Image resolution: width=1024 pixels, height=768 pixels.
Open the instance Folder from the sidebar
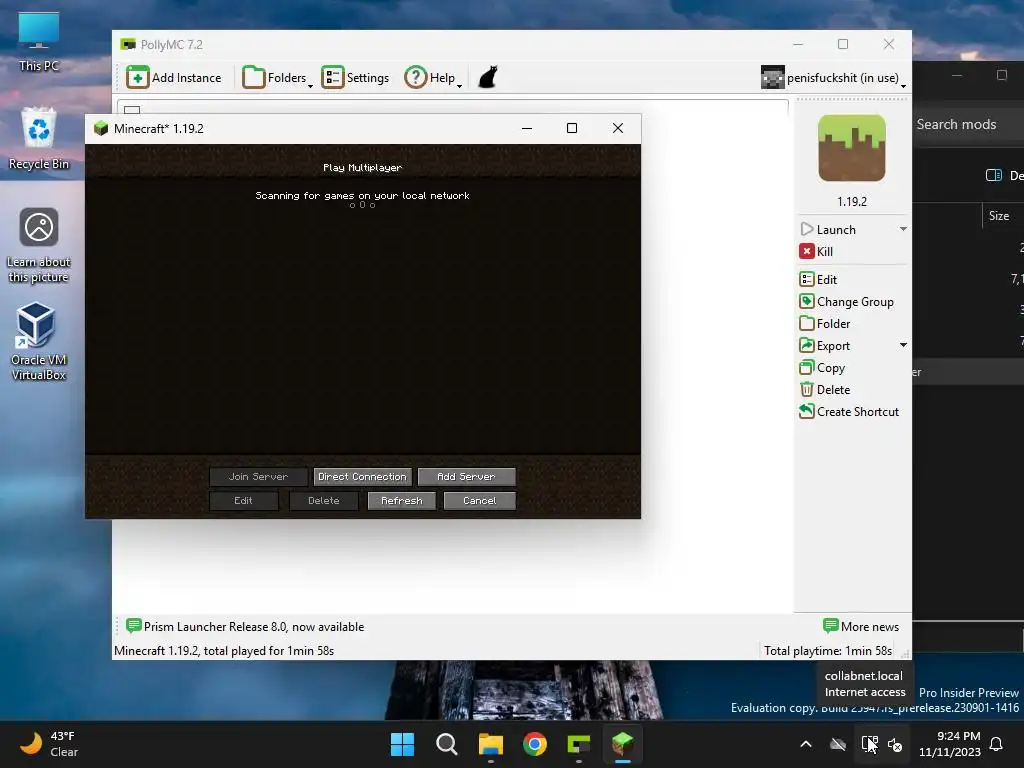[825, 323]
